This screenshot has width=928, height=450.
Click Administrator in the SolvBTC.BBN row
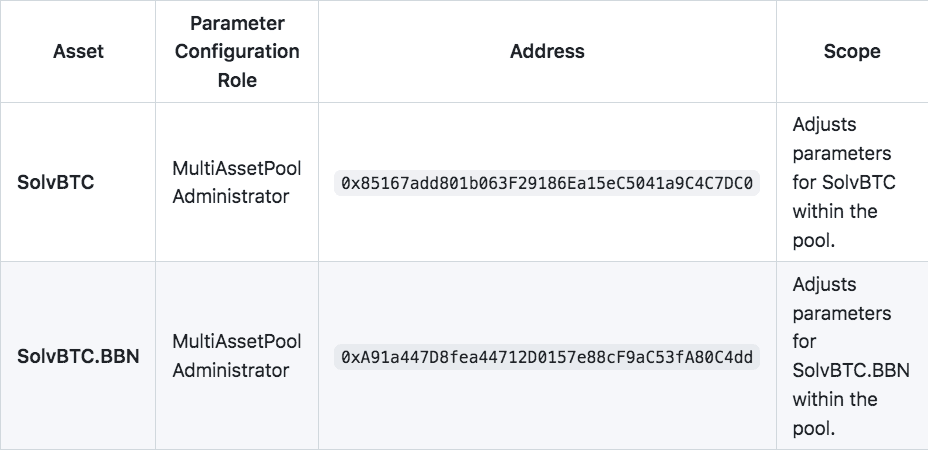click(230, 371)
